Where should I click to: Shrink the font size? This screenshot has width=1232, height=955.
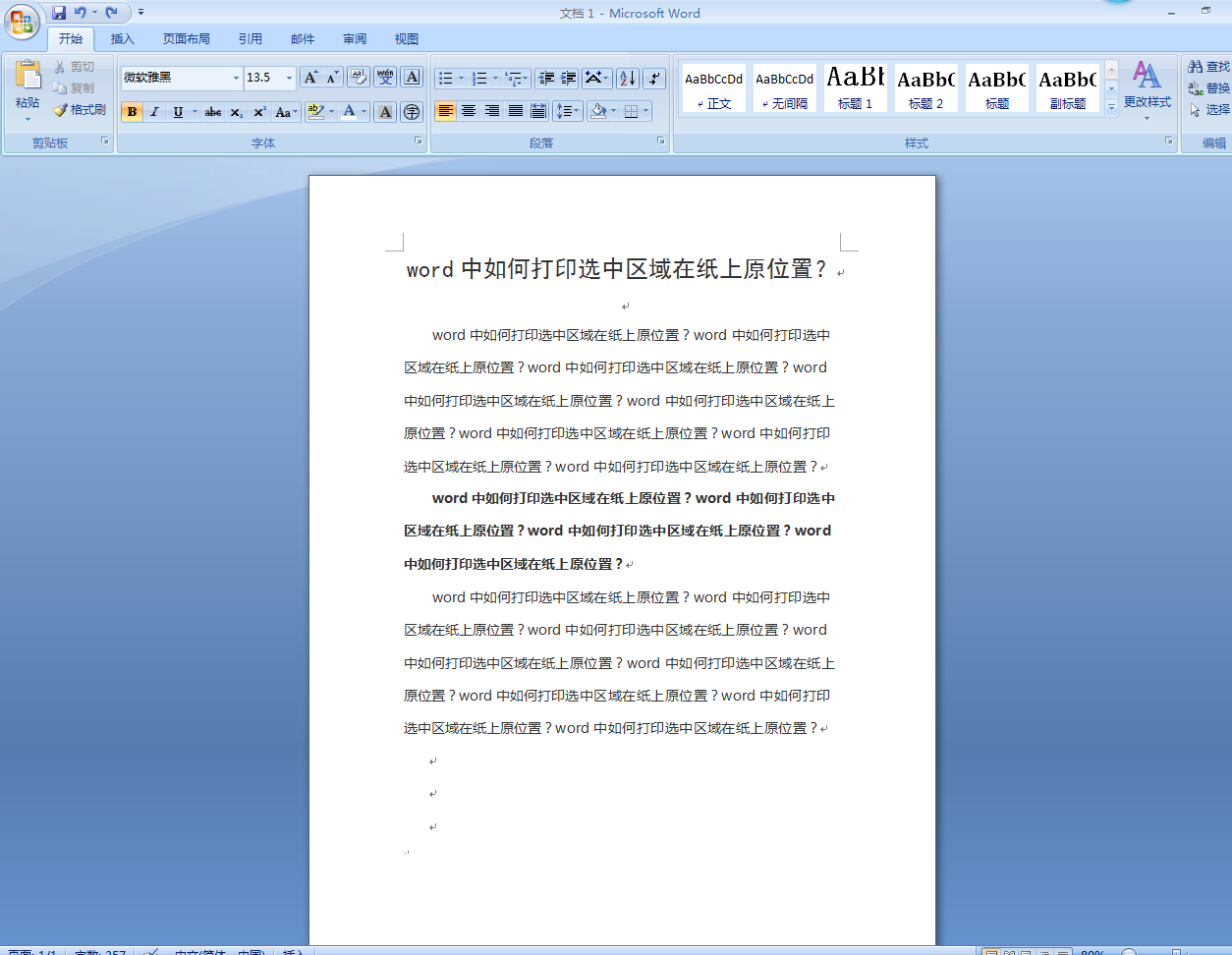pyautogui.click(x=332, y=78)
